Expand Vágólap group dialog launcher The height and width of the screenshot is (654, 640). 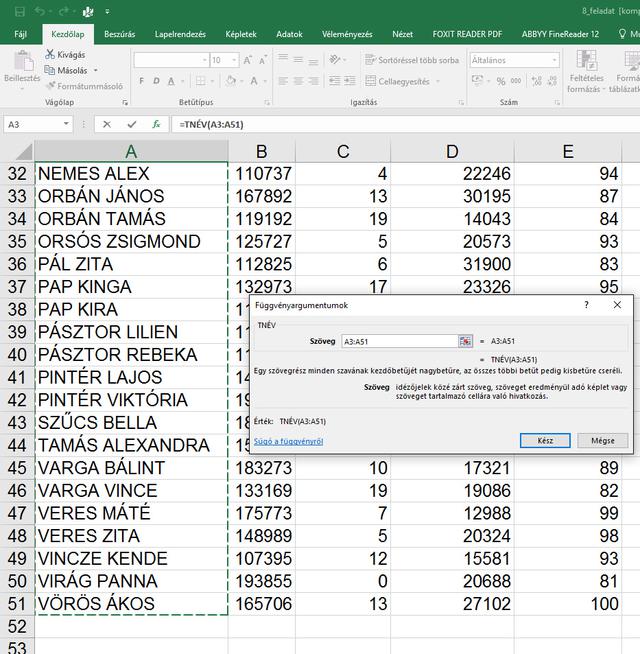125,102
